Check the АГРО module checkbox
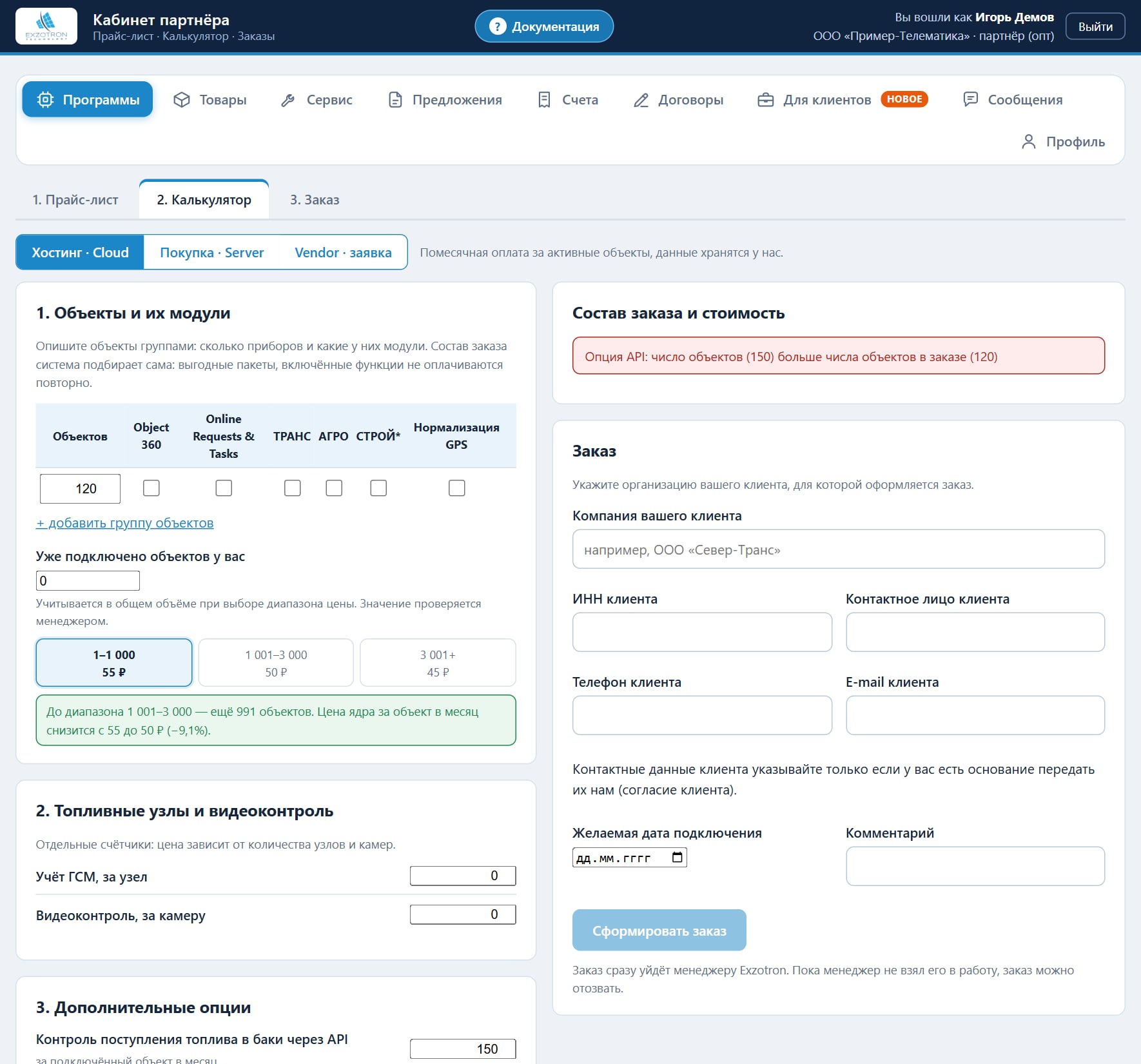 tap(334, 488)
